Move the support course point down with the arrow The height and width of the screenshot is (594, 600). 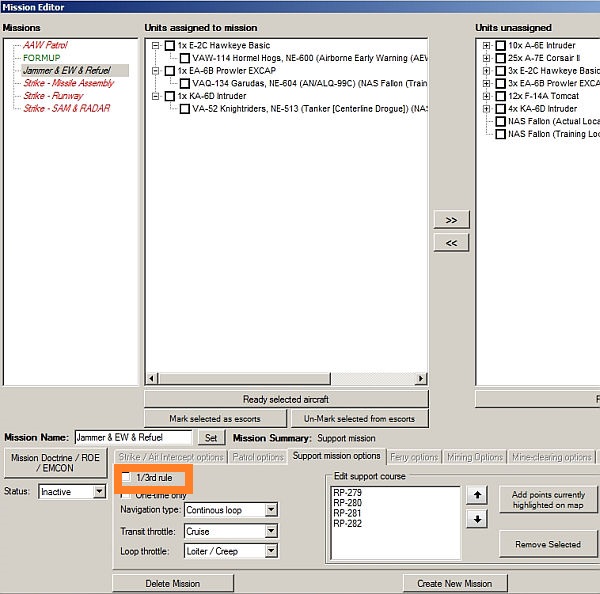point(477,519)
